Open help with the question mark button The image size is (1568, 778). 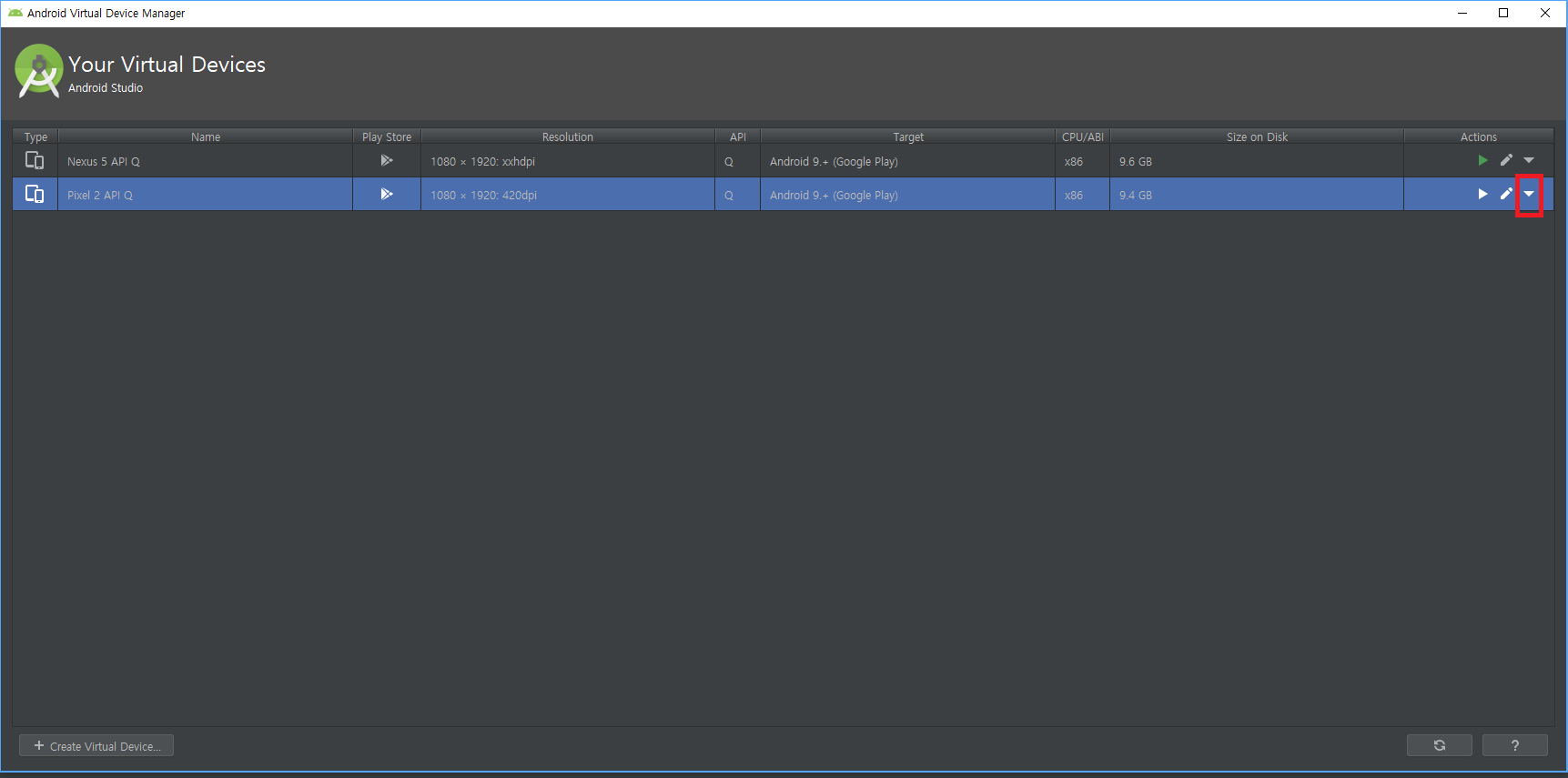pos(1515,745)
